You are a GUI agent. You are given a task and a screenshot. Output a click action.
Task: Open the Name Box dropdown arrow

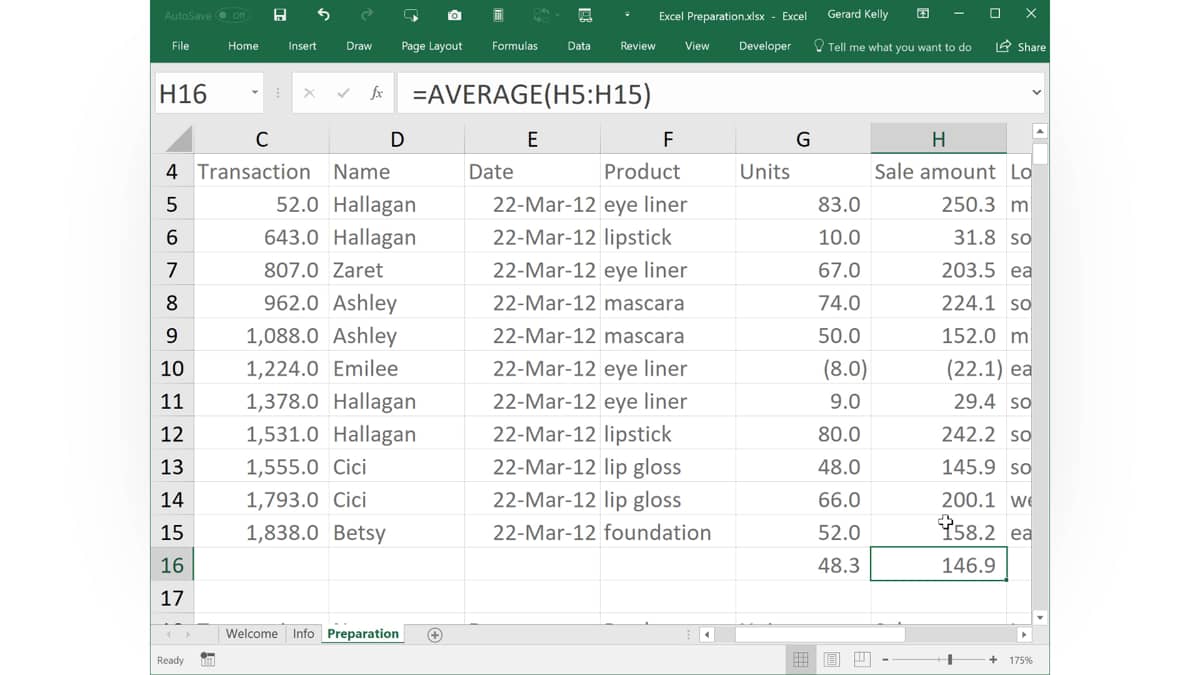255,93
